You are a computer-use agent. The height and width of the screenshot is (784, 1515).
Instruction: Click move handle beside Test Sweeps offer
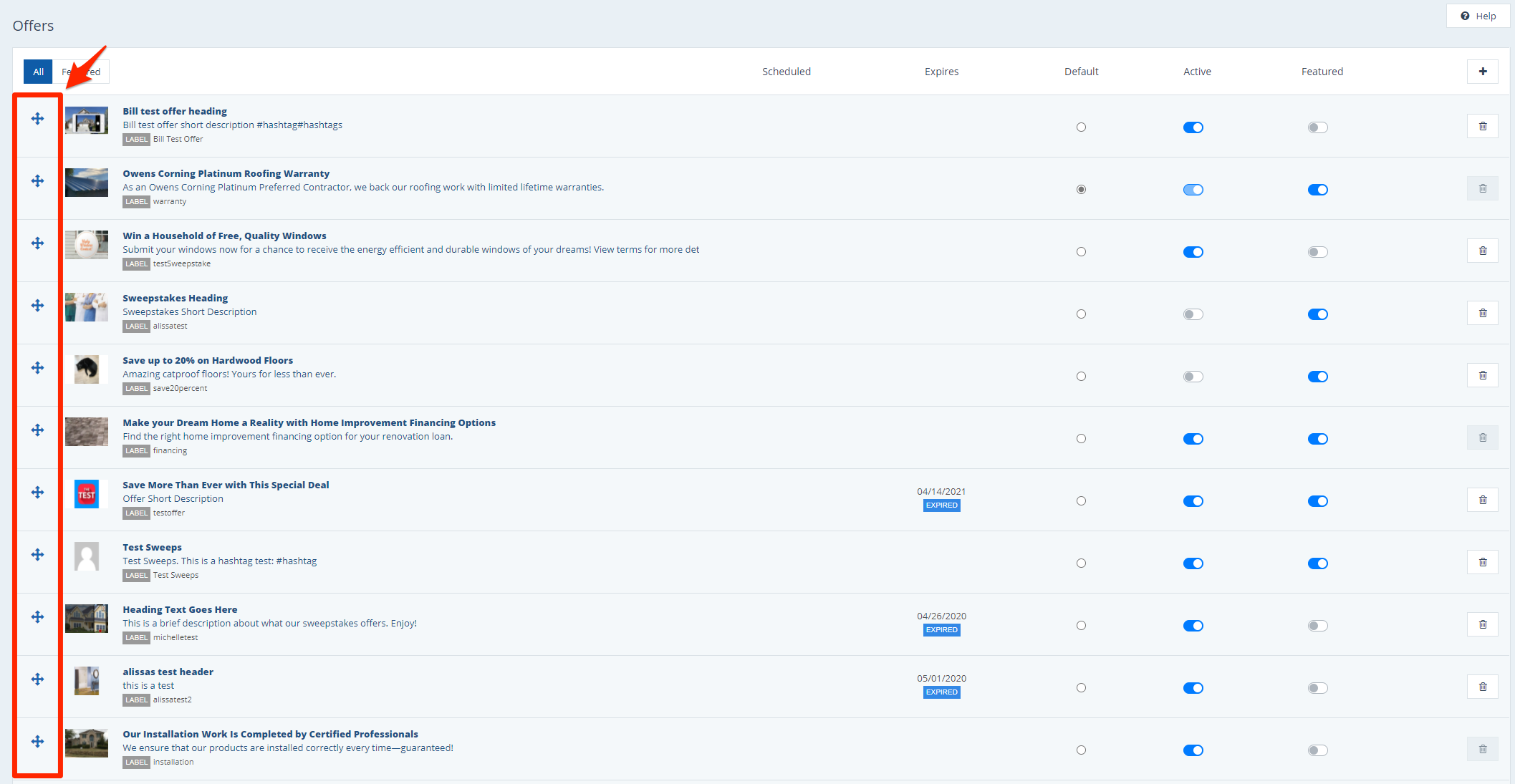pyautogui.click(x=38, y=555)
